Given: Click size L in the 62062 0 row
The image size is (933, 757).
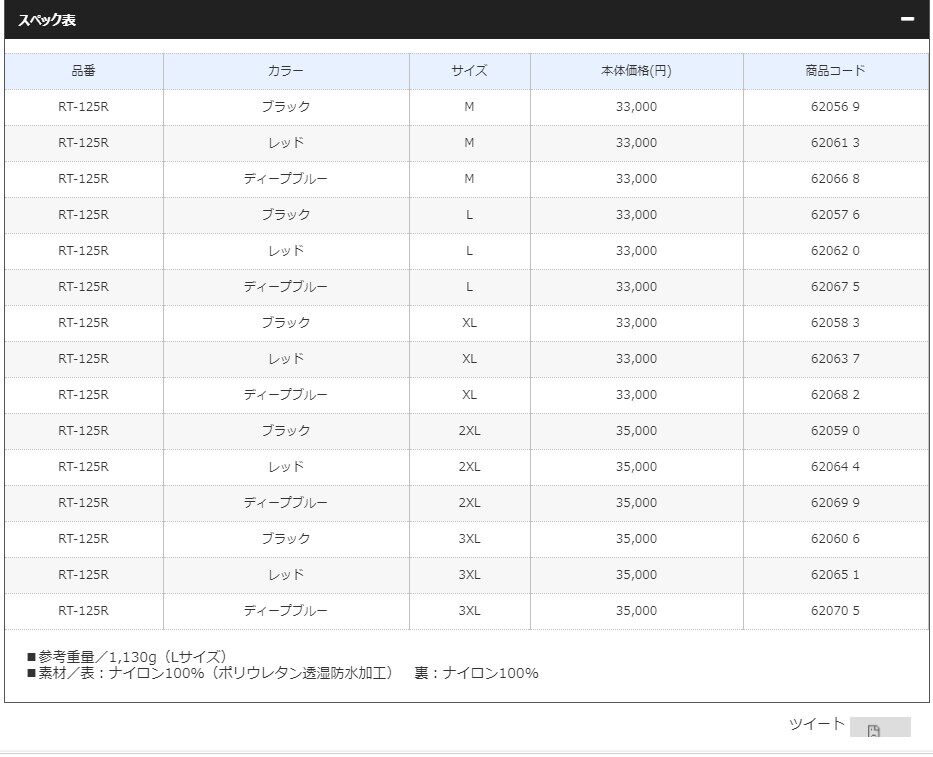Looking at the screenshot, I should pos(469,251).
